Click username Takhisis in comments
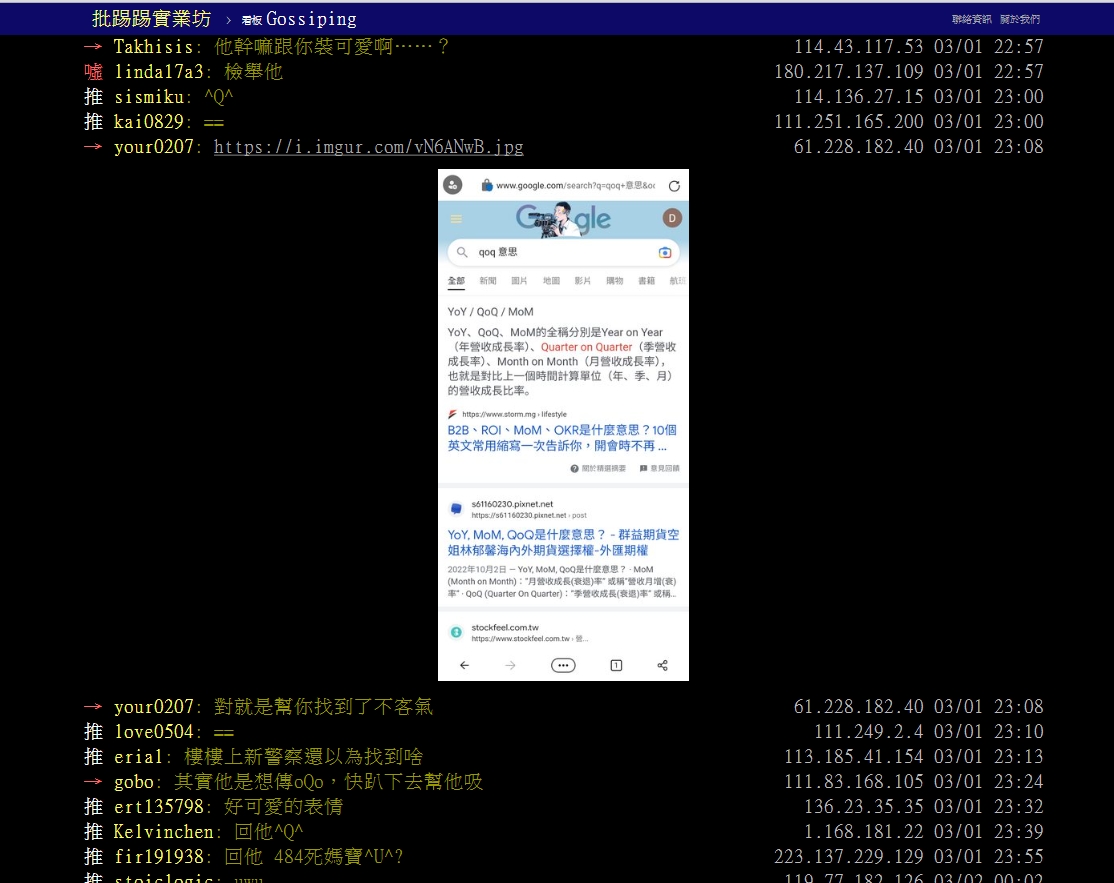Viewport: 1114px width, 883px height. pos(153,47)
